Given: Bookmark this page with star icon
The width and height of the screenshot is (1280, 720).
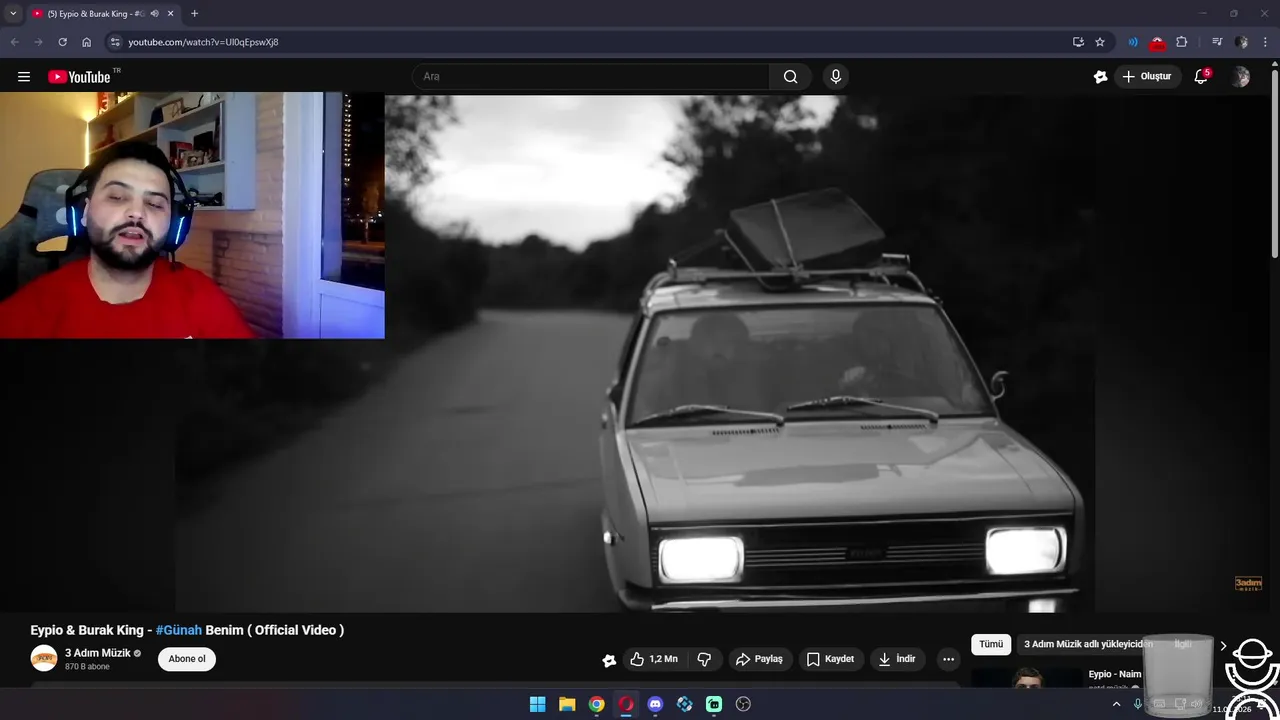Looking at the screenshot, I should click(x=1100, y=42).
